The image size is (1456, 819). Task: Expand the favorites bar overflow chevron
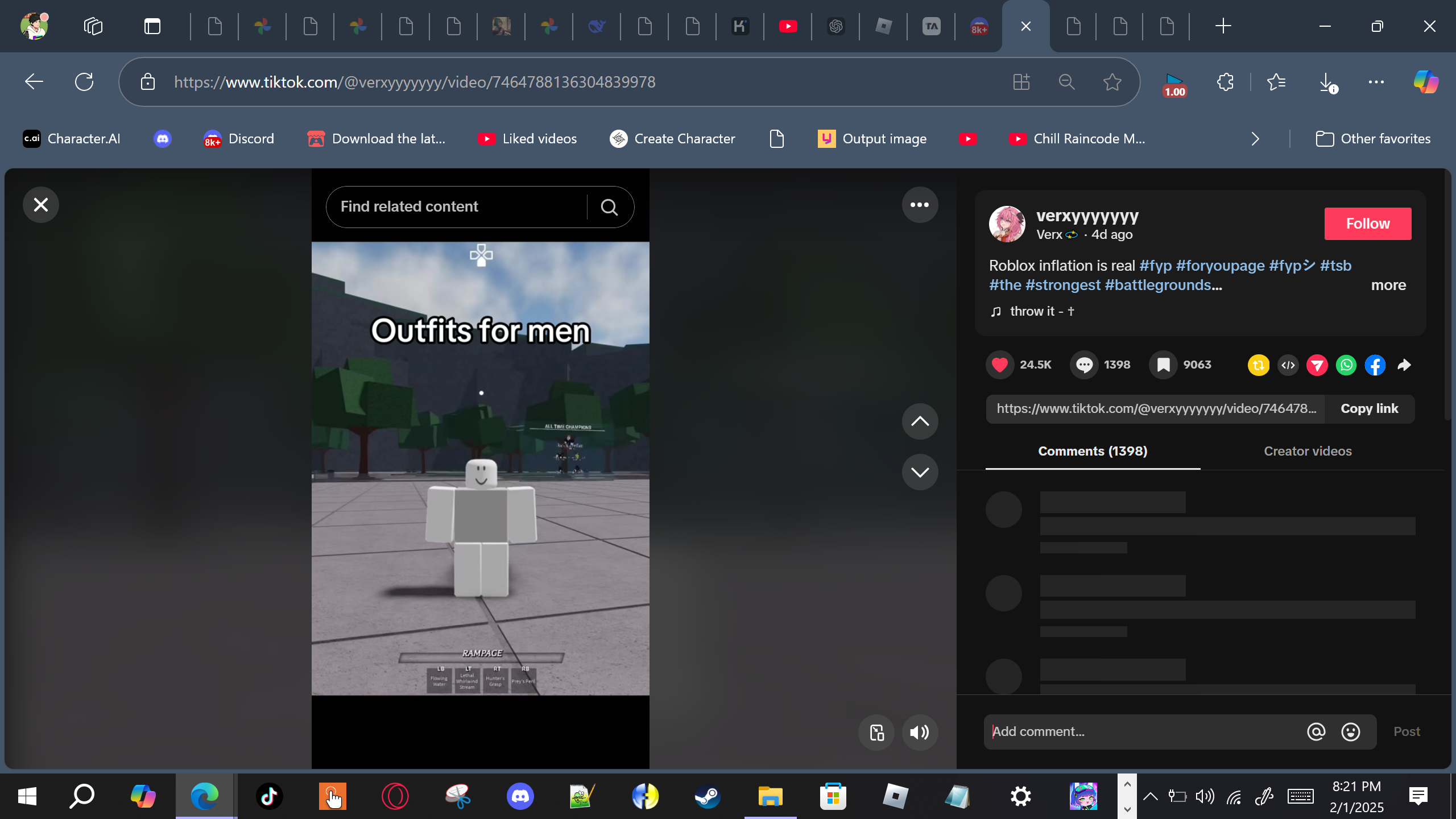point(1255,139)
